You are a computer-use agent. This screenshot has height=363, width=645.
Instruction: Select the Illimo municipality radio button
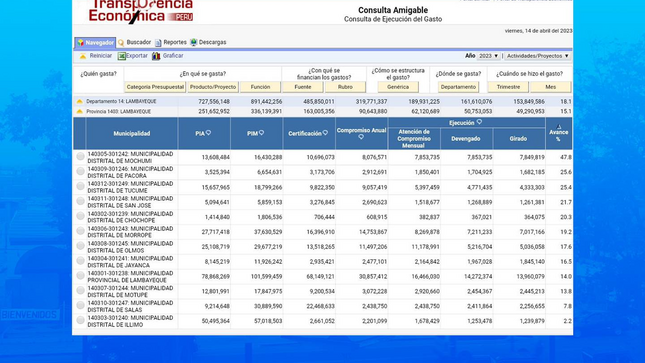click(80, 320)
